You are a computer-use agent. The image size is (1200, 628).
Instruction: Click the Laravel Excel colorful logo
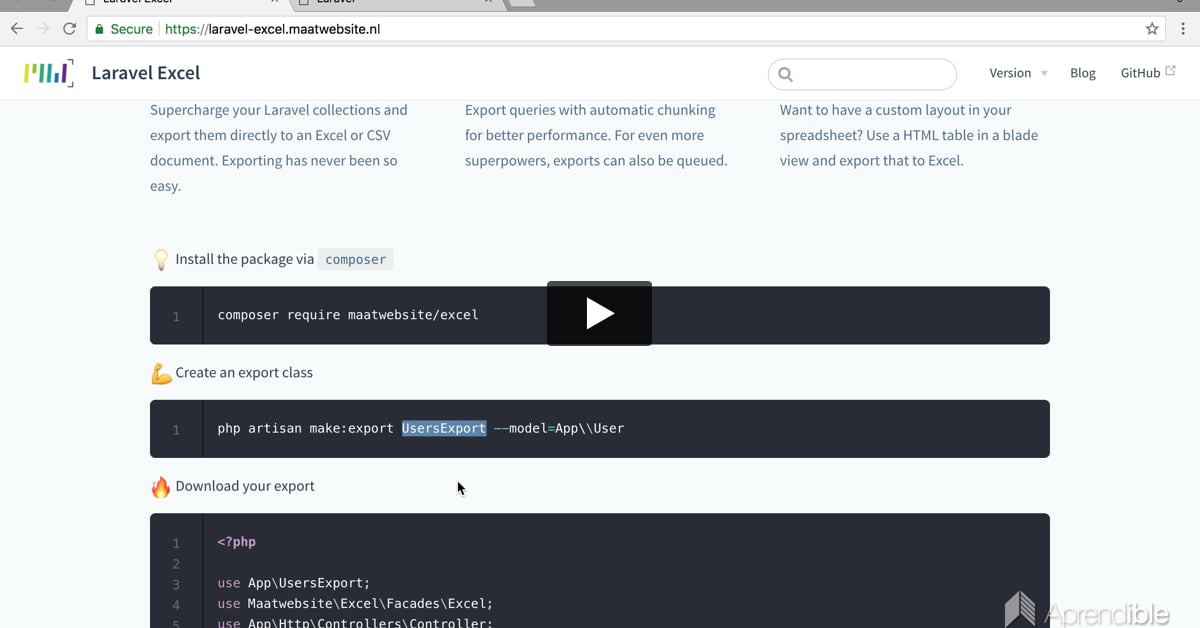pyautogui.click(x=49, y=73)
